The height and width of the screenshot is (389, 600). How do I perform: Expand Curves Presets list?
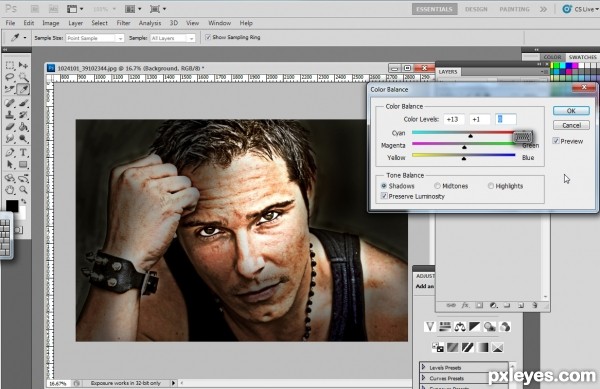424,378
